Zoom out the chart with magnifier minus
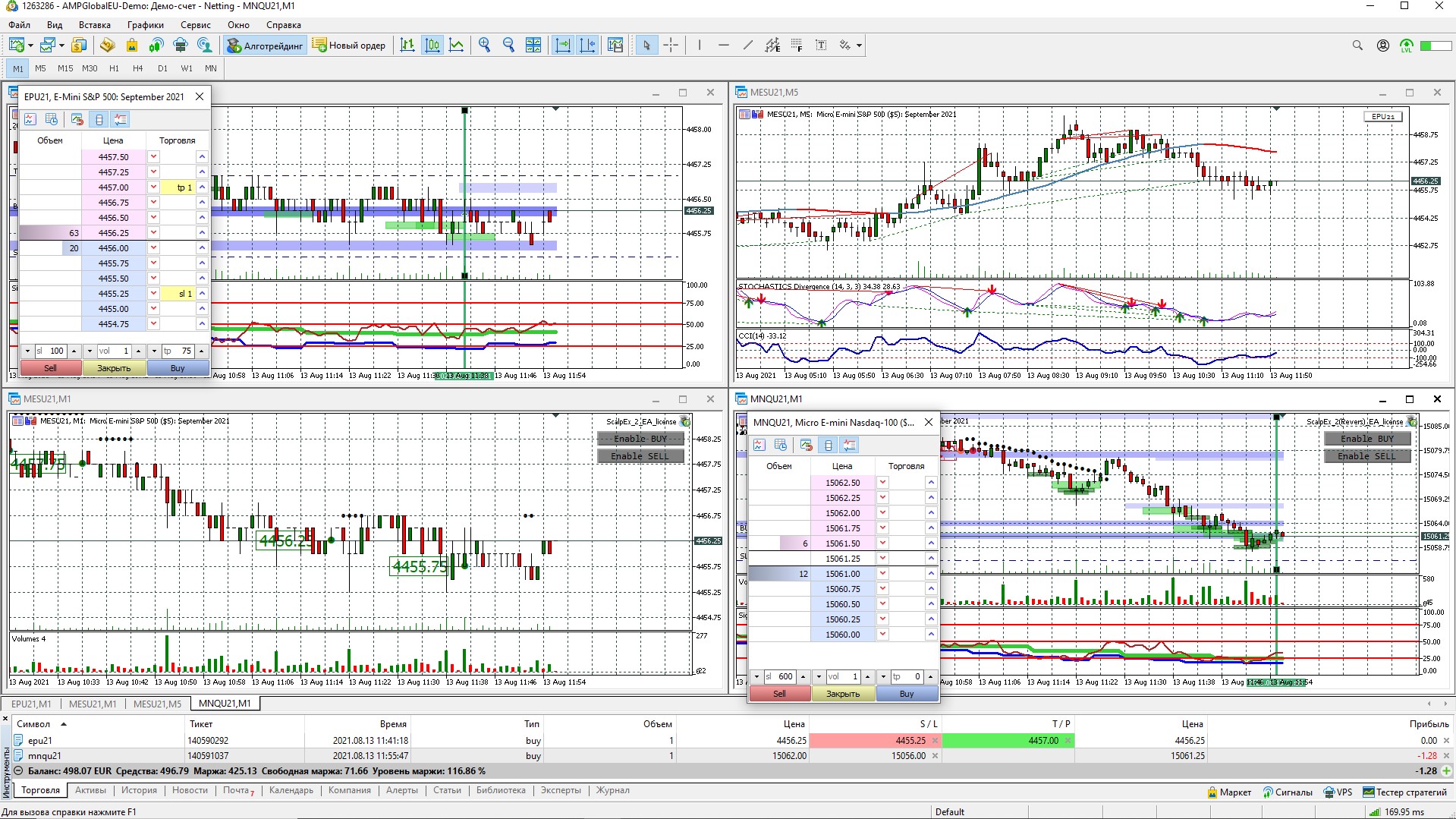Screen dimensions: 1456x819 (508, 46)
